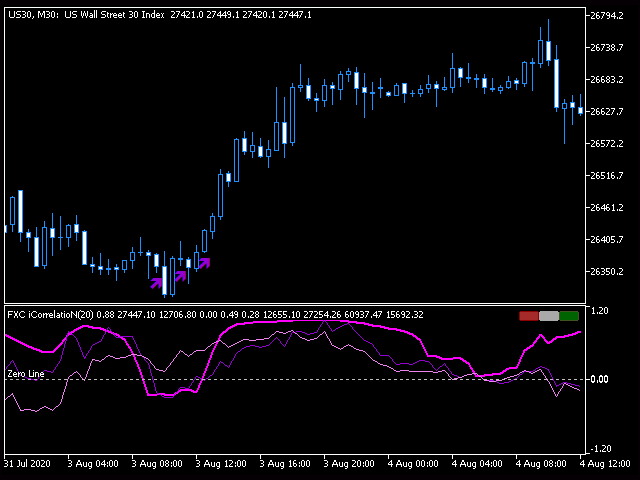Click the red indicator button
The height and width of the screenshot is (480, 640).
coord(529,316)
